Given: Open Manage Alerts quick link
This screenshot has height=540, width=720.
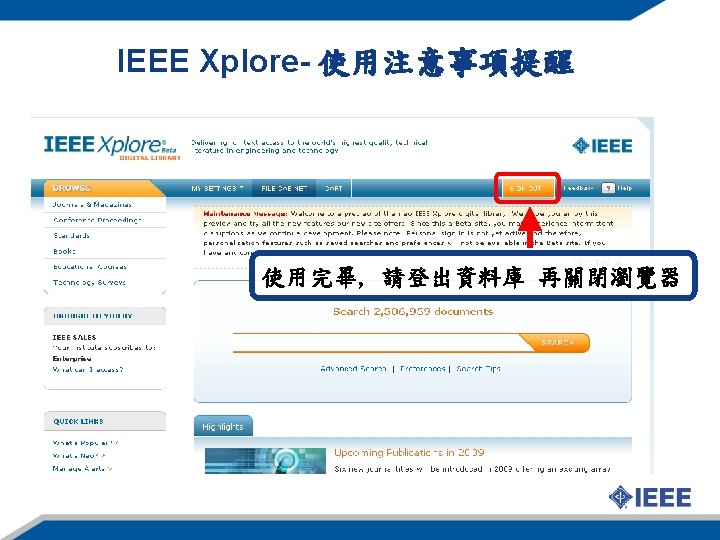Looking at the screenshot, I should click(x=82, y=469).
